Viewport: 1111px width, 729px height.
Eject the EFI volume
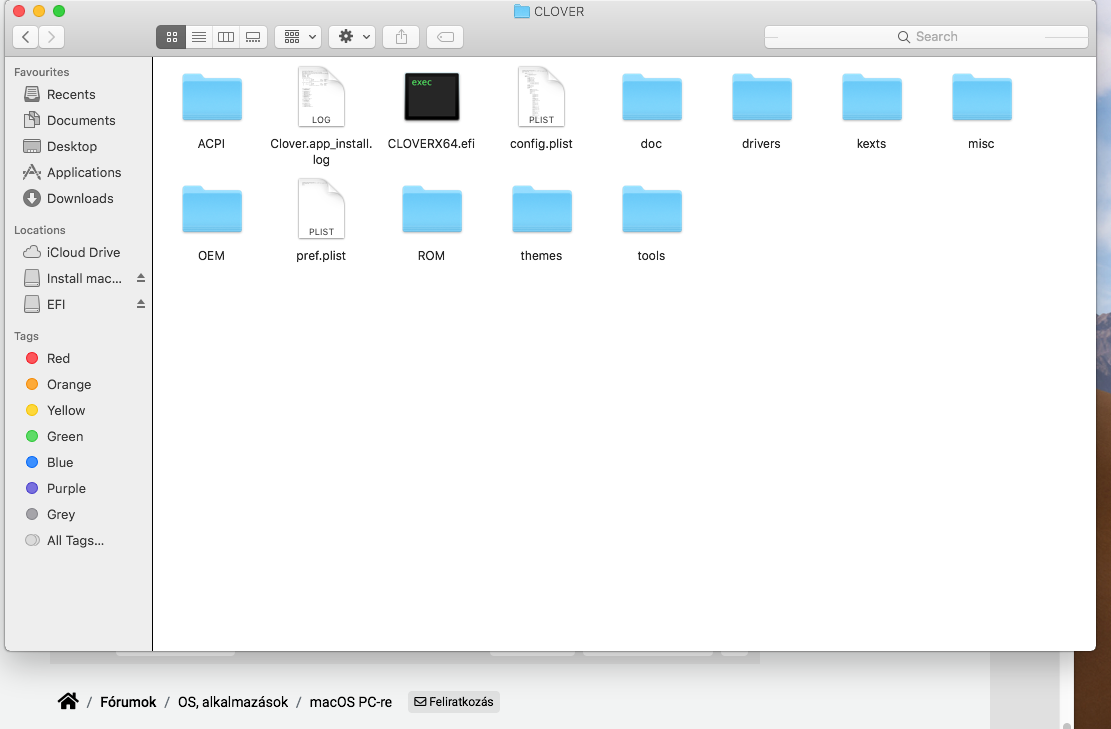pos(141,304)
